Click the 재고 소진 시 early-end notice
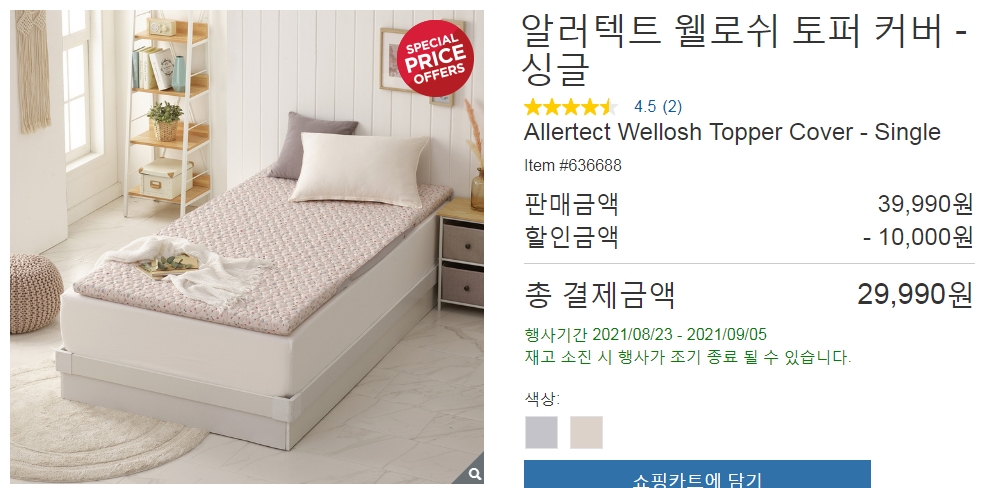 688,357
